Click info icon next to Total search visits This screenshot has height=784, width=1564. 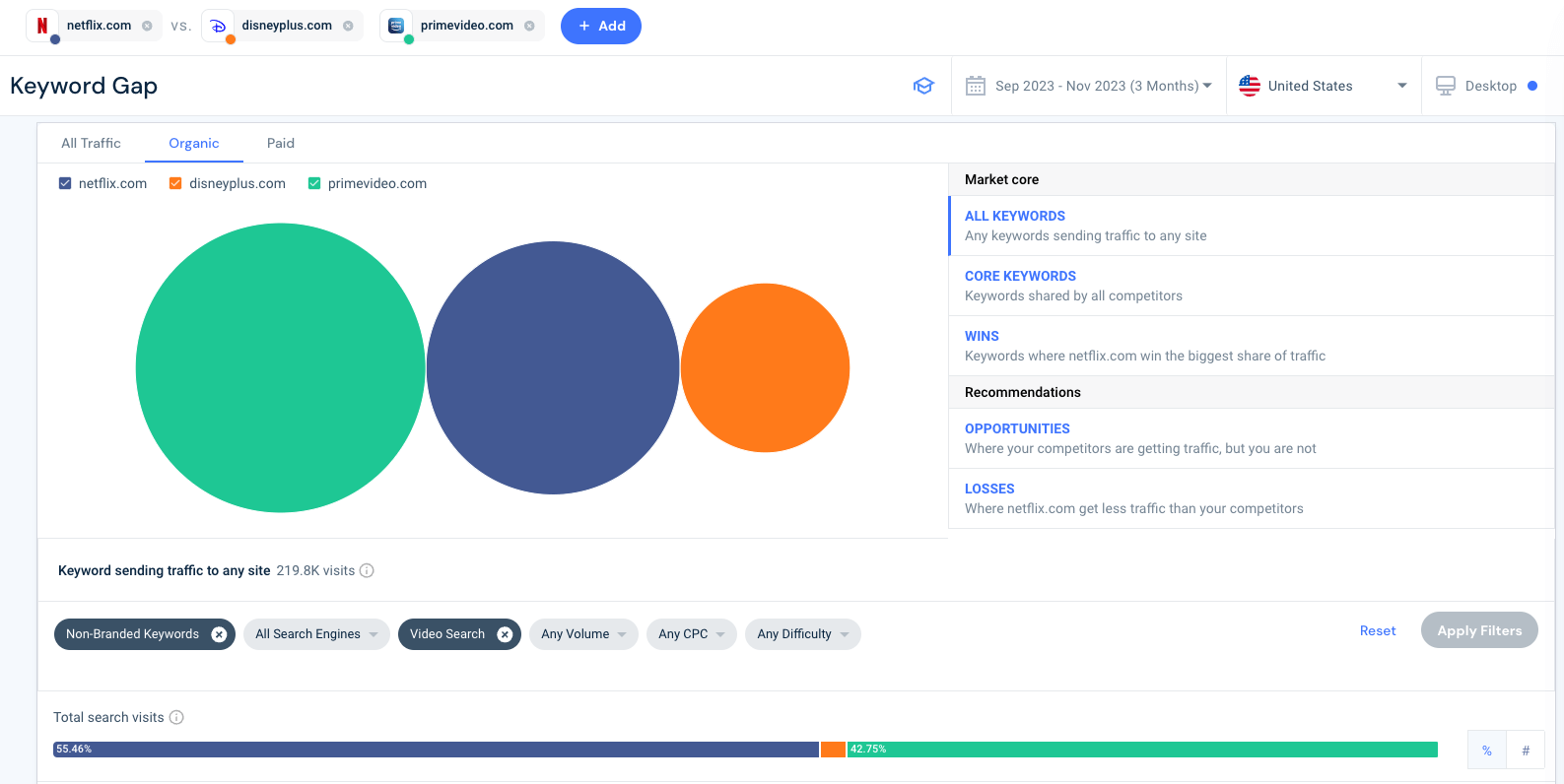point(176,717)
